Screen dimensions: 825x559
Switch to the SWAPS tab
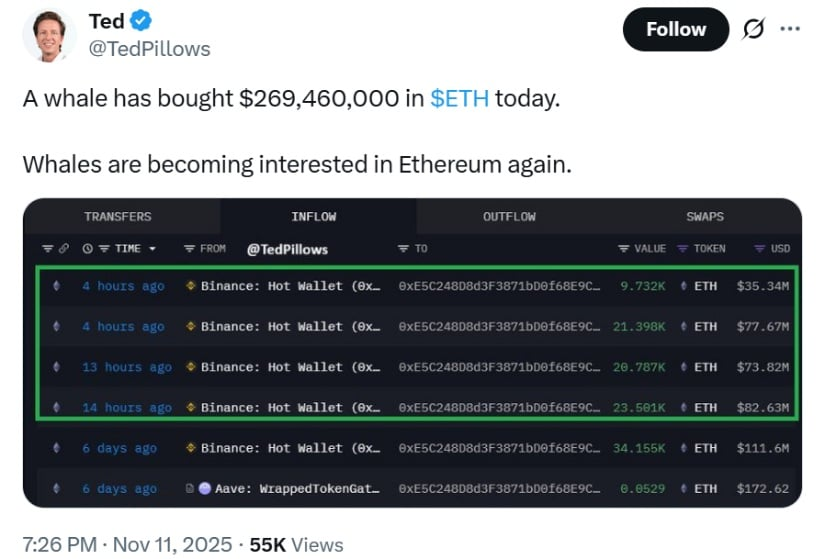(705, 216)
